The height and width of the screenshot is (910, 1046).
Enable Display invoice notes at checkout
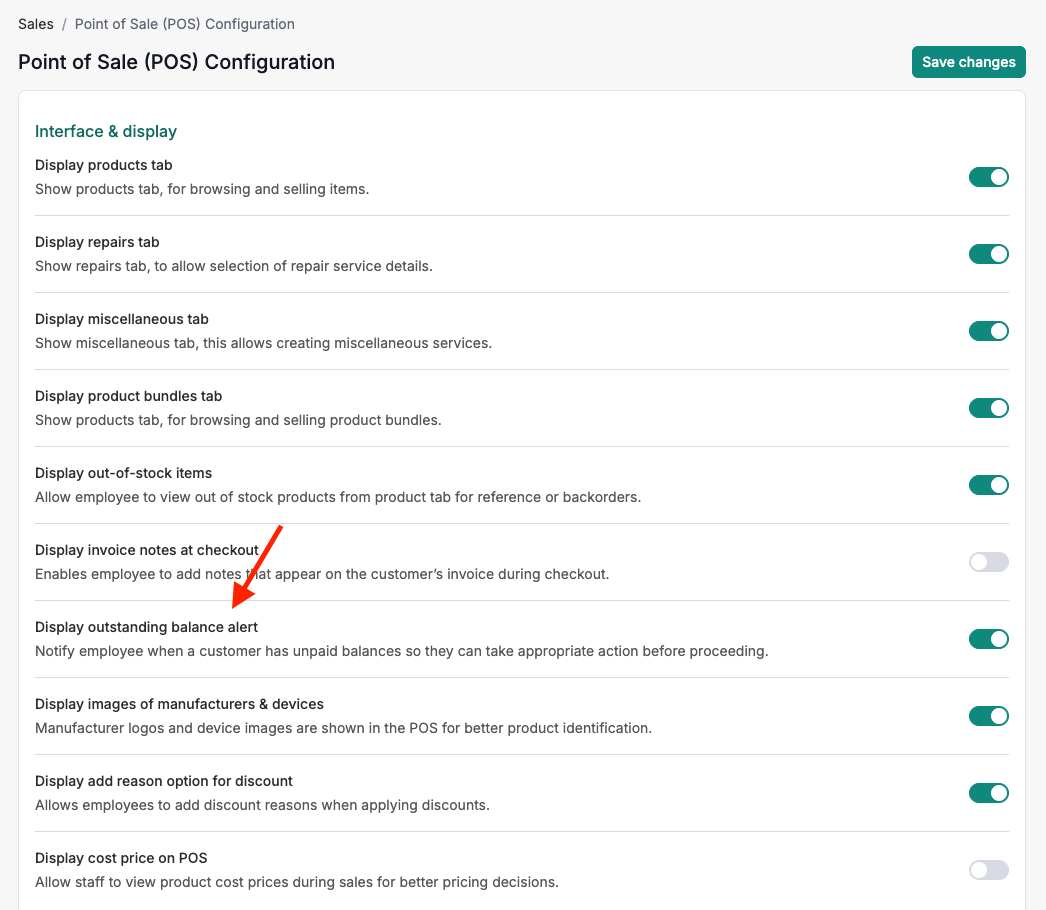click(988, 562)
